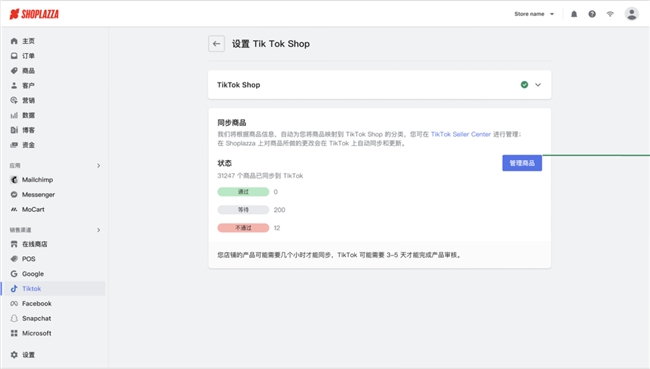Click the 管理商品 manage products button
Image resolution: width=650 pixels, height=369 pixels.
pyautogui.click(x=522, y=163)
